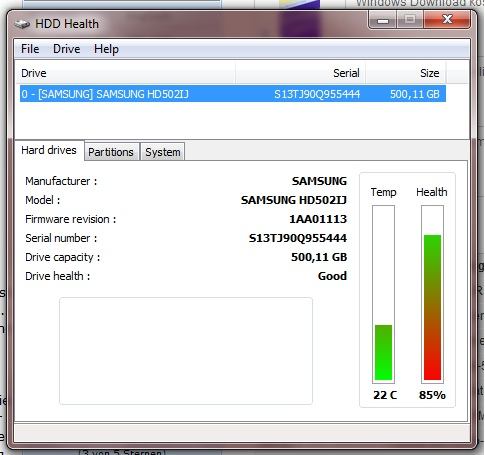
Task: Click the empty message box under Drive health
Action: (x=186, y=351)
